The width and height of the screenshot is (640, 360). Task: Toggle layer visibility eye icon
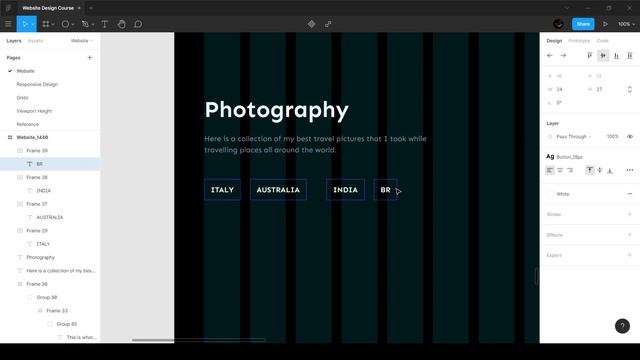pos(630,136)
